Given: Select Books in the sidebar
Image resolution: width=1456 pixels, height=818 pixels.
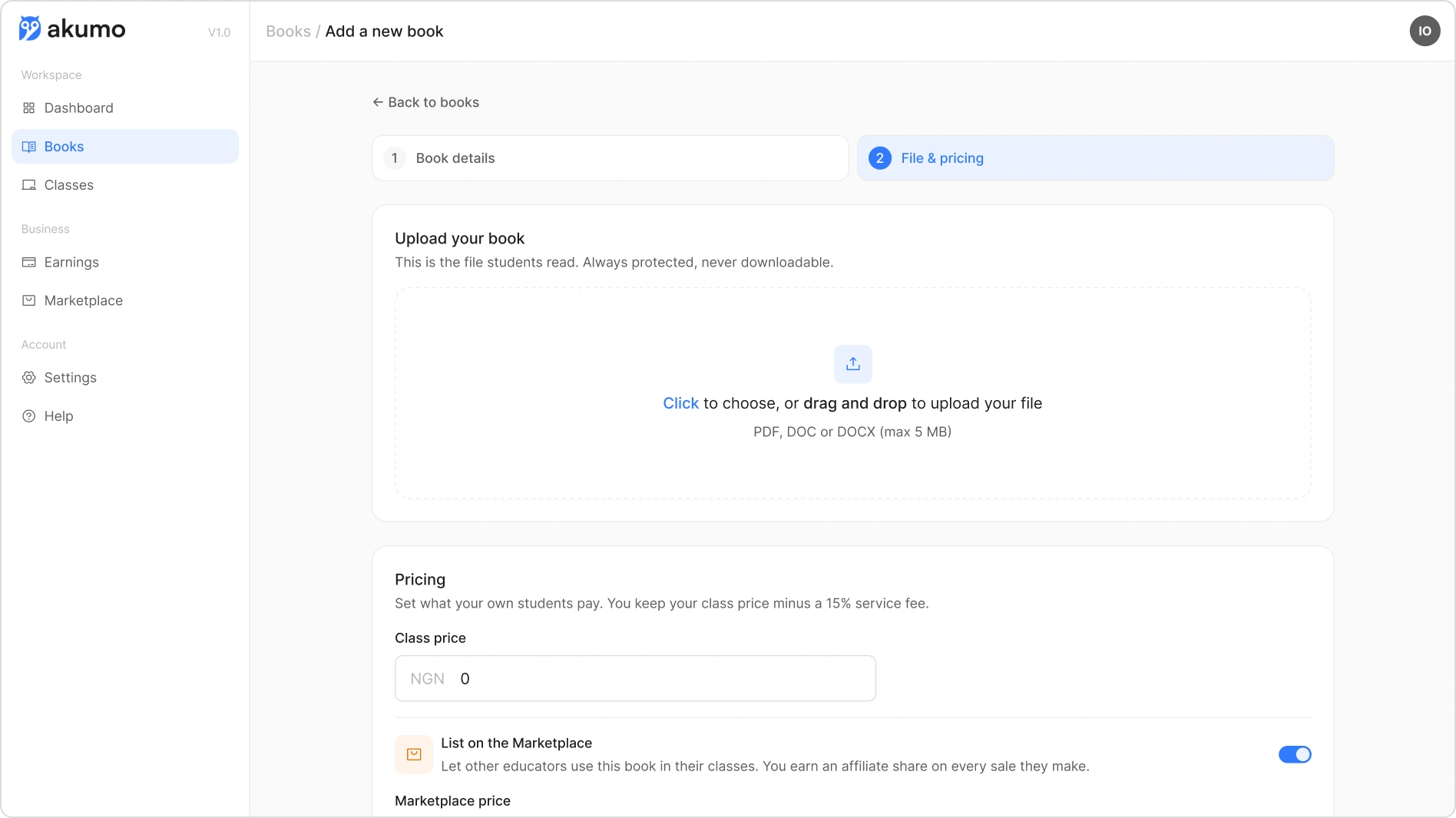Looking at the screenshot, I should [125, 147].
